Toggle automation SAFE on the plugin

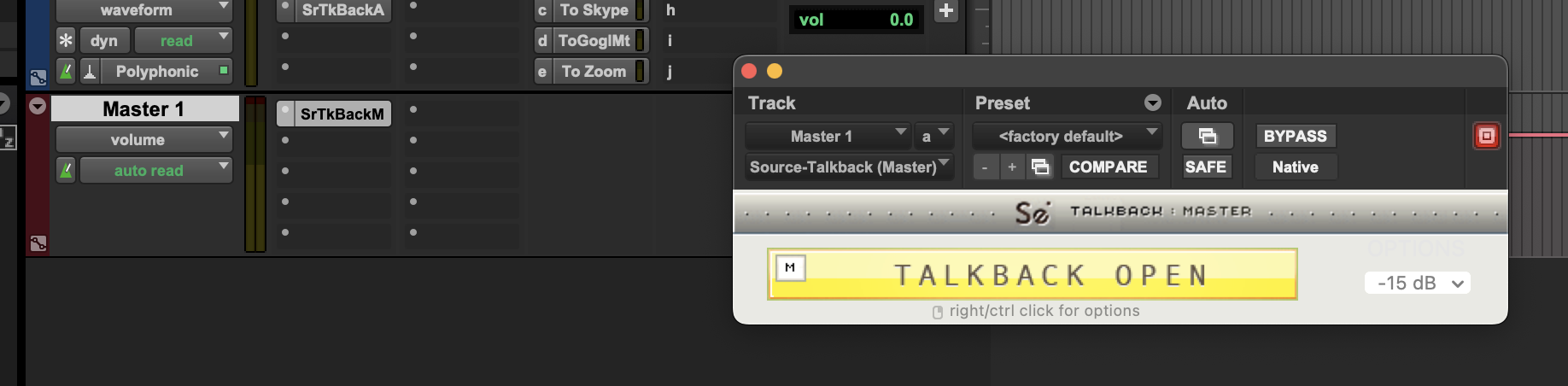pyautogui.click(x=1205, y=167)
